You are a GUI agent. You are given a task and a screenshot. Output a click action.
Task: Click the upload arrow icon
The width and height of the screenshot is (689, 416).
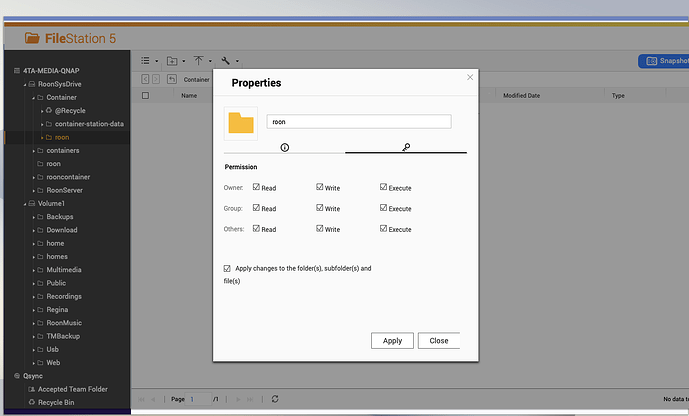199,61
